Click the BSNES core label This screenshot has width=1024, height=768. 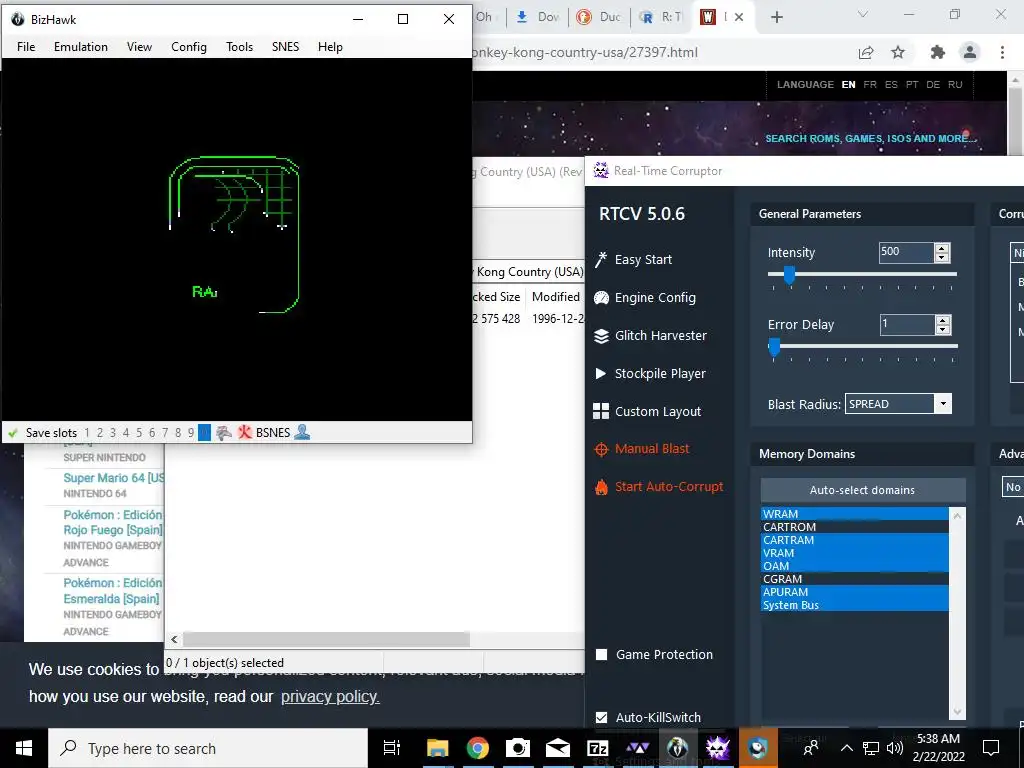[273, 432]
